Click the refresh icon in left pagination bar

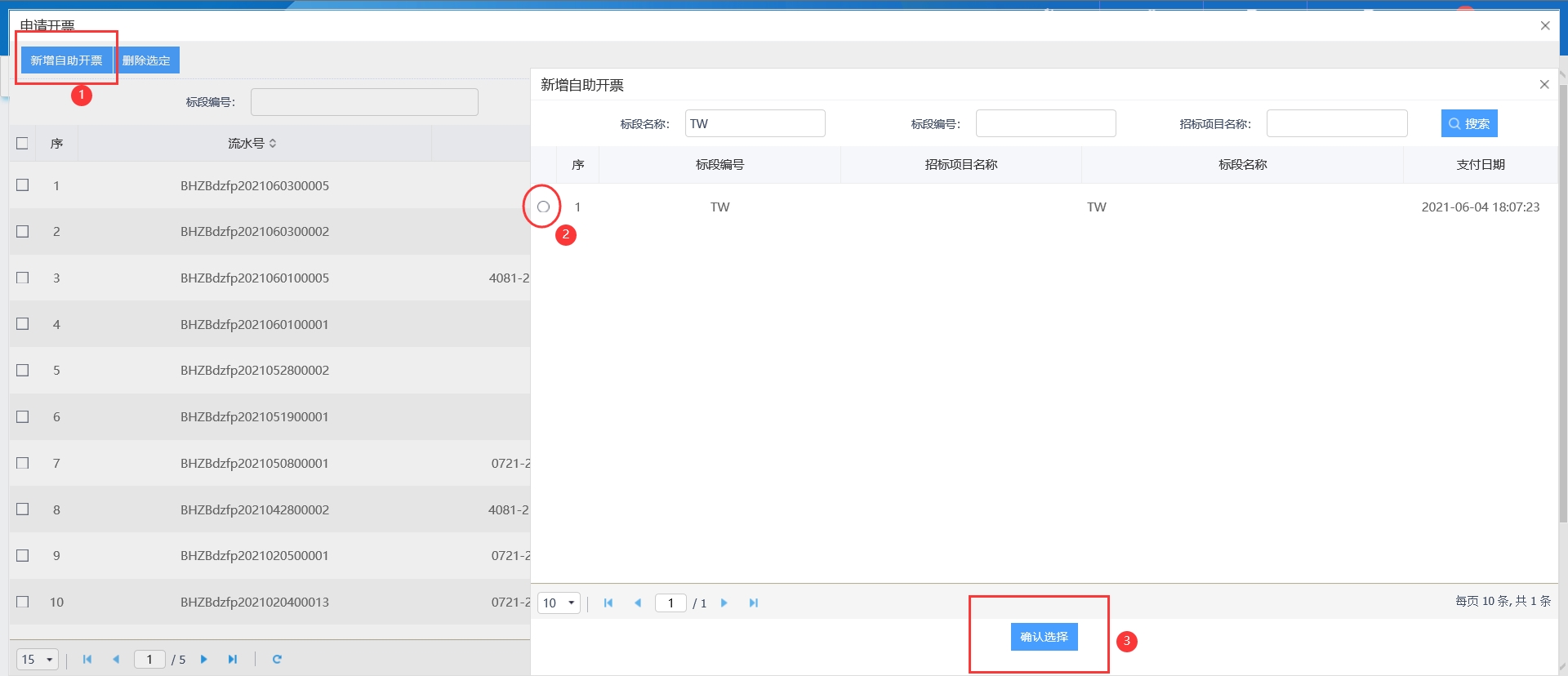point(277,660)
